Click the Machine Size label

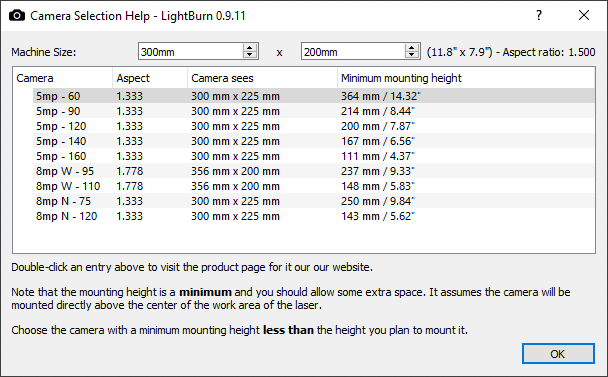pos(44,52)
